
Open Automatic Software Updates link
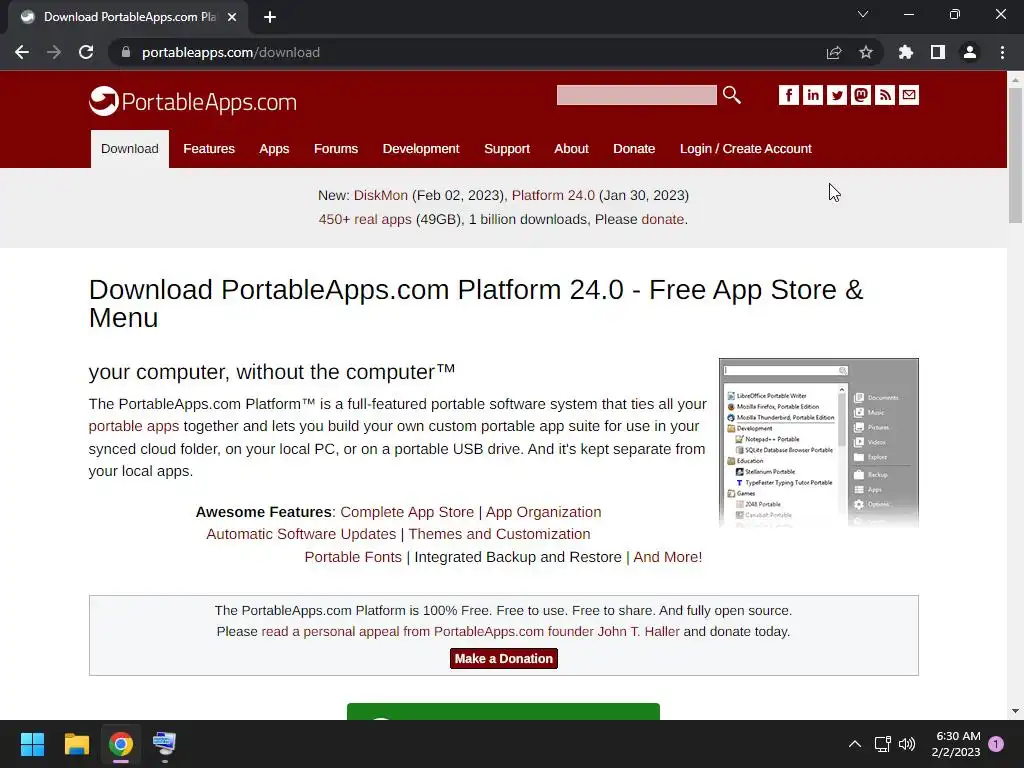(301, 534)
